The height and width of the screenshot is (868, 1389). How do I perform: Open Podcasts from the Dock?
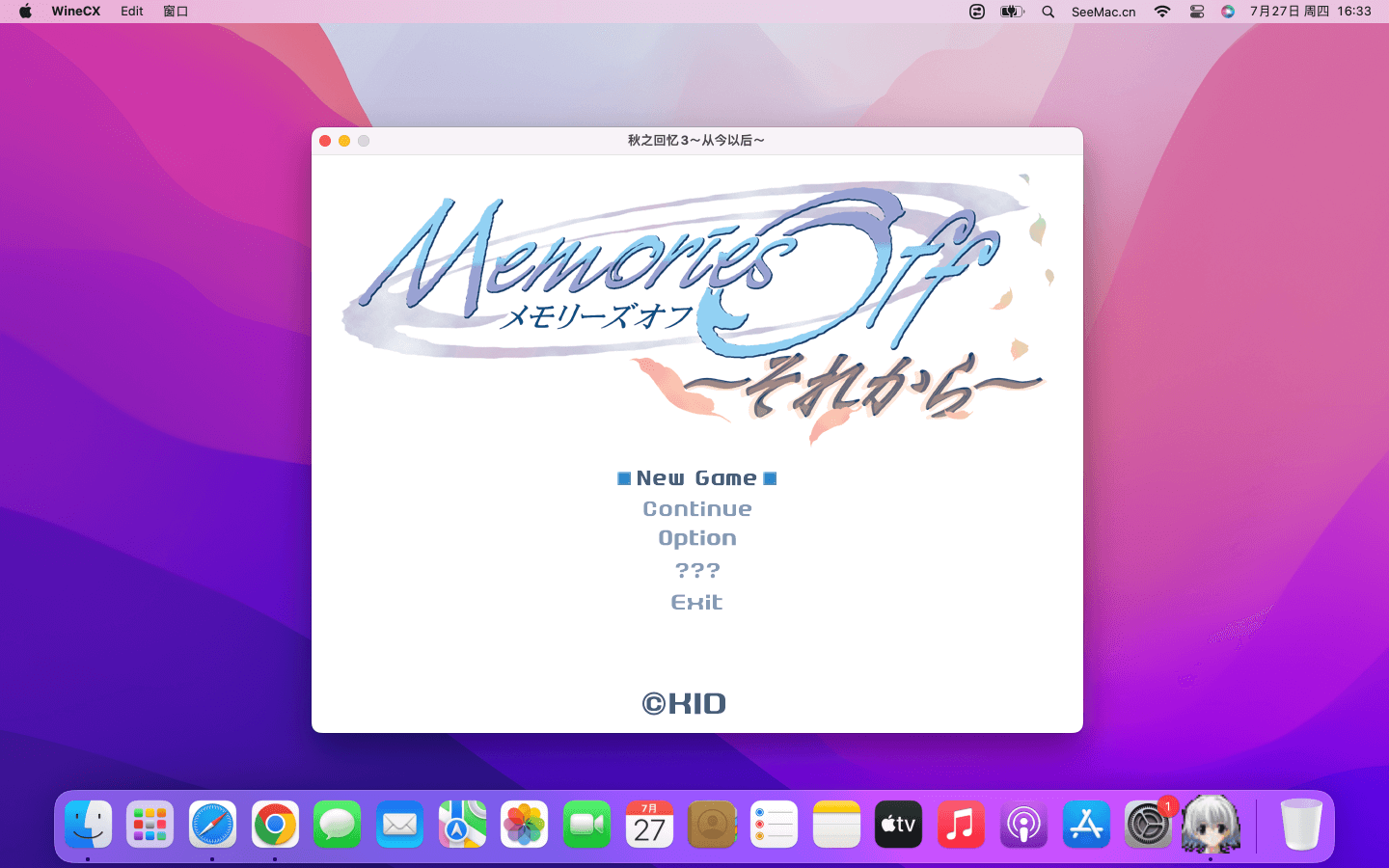click(x=1023, y=825)
